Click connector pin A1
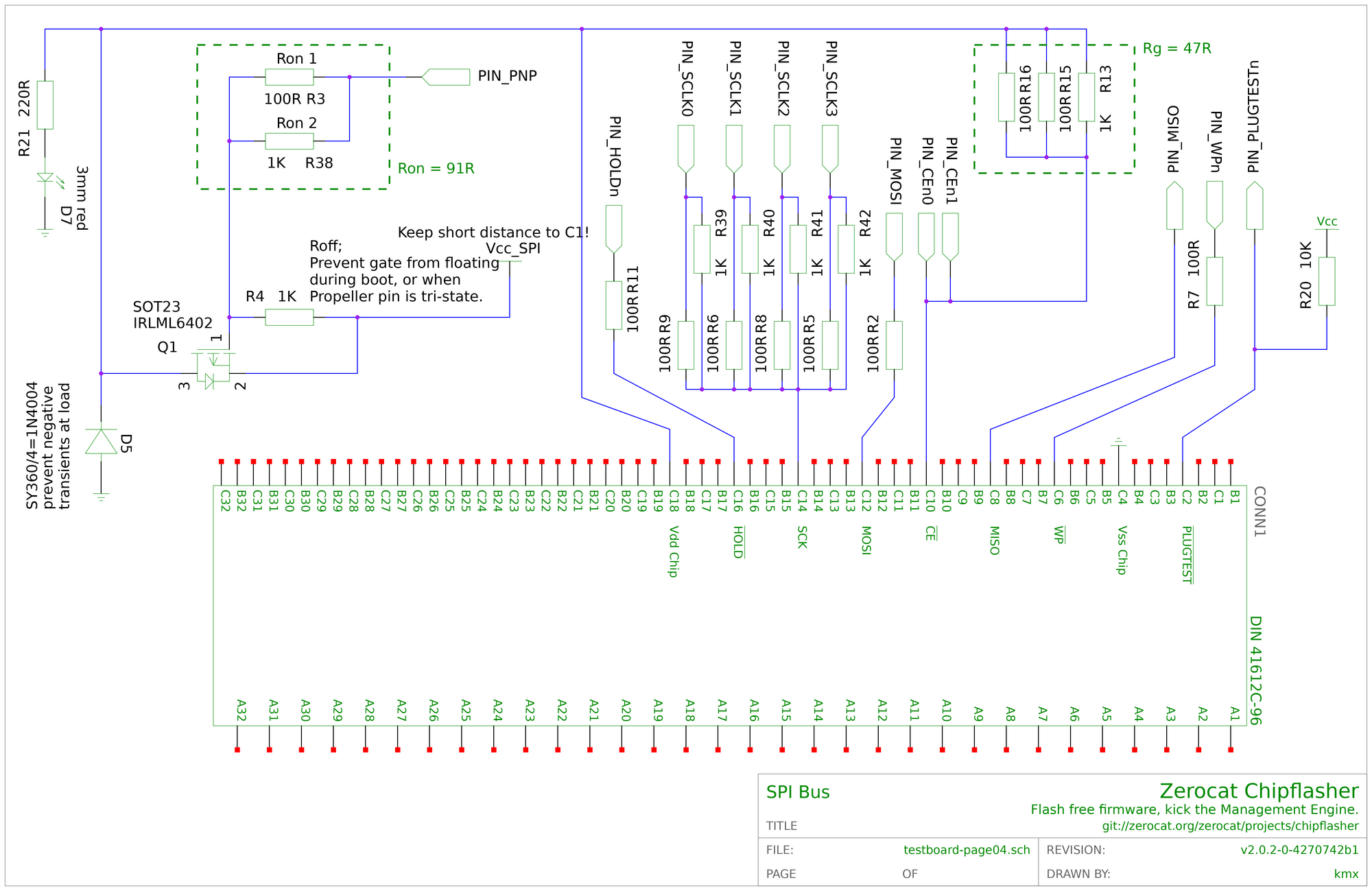This screenshot has width=1372, height=891. point(1231,737)
